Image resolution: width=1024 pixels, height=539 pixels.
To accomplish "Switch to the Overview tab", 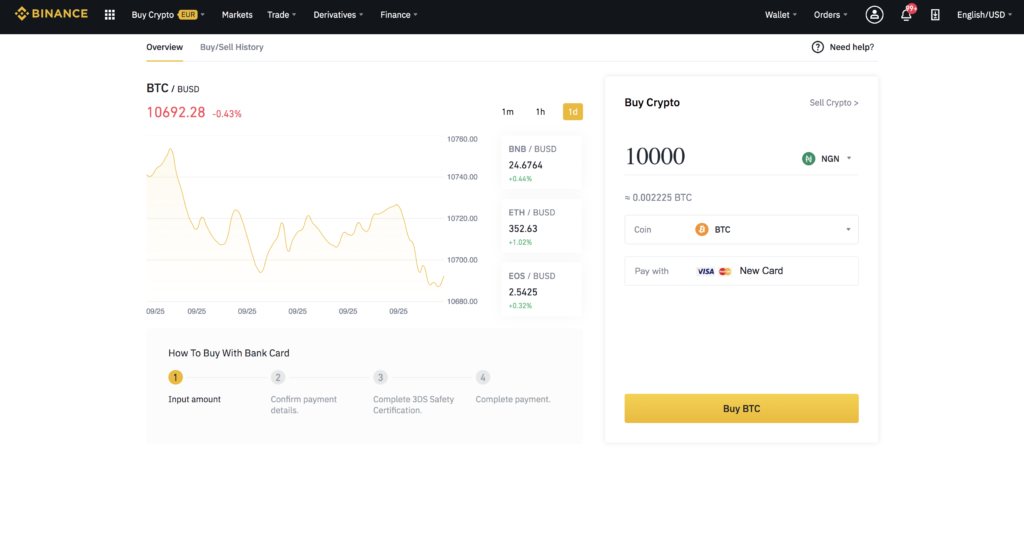I will 165,47.
